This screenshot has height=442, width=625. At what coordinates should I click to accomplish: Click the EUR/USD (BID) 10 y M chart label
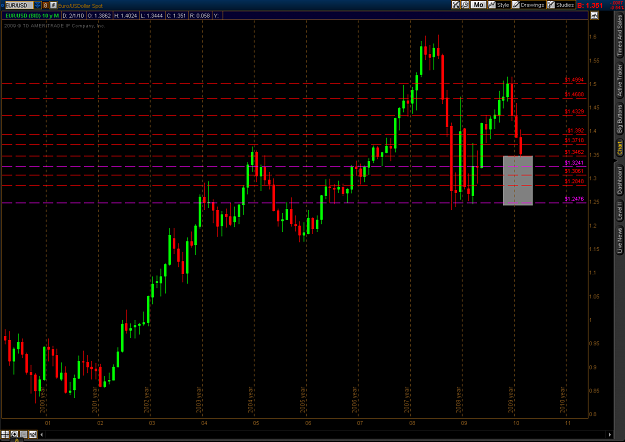(x=32, y=16)
